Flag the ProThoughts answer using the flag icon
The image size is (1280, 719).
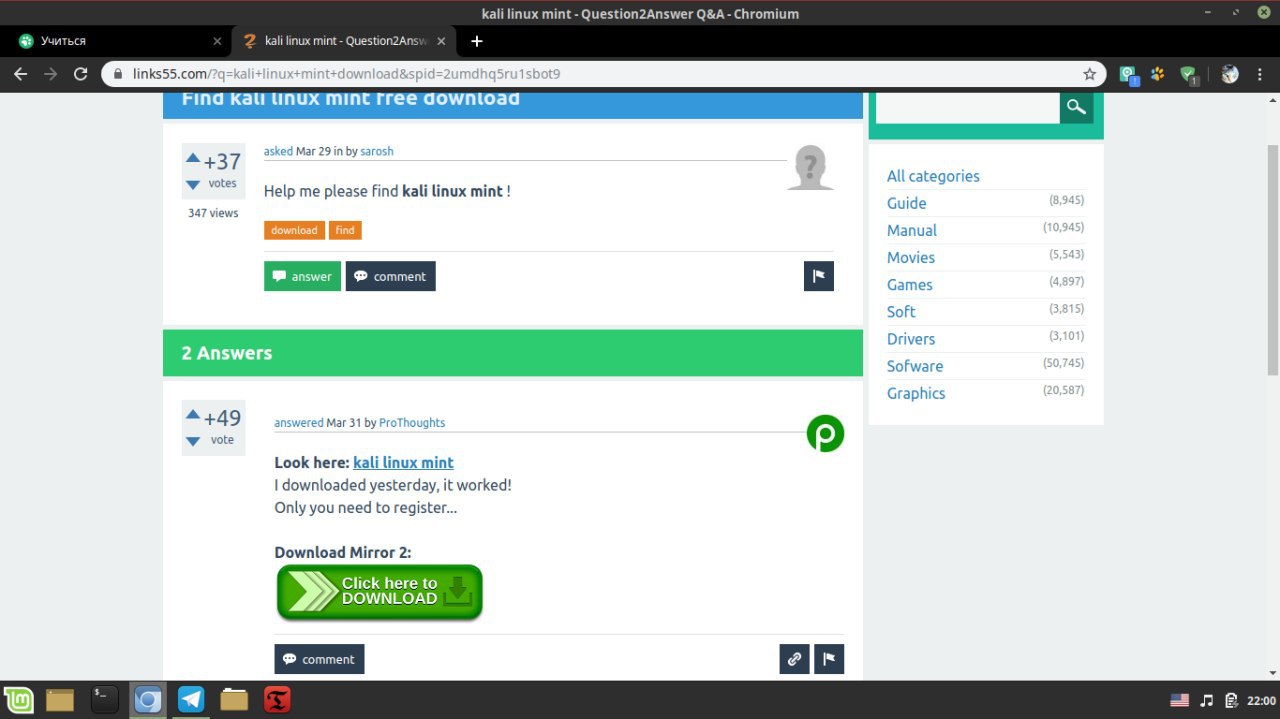[x=829, y=659]
